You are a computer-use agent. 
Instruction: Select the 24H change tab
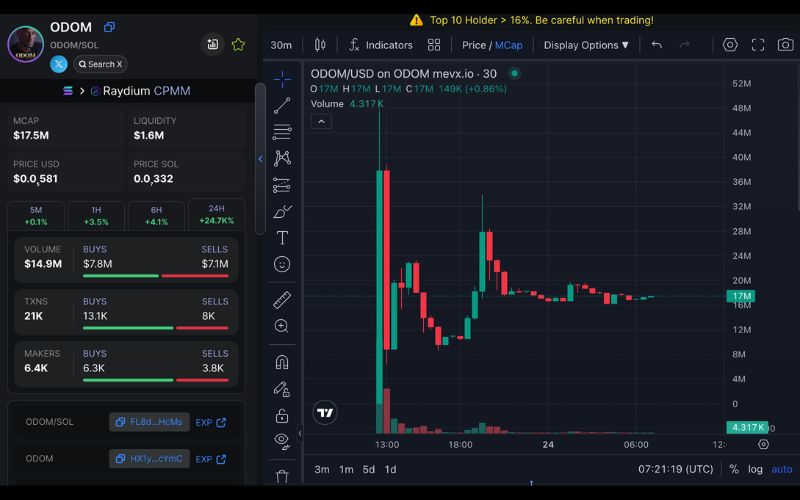[x=216, y=215]
